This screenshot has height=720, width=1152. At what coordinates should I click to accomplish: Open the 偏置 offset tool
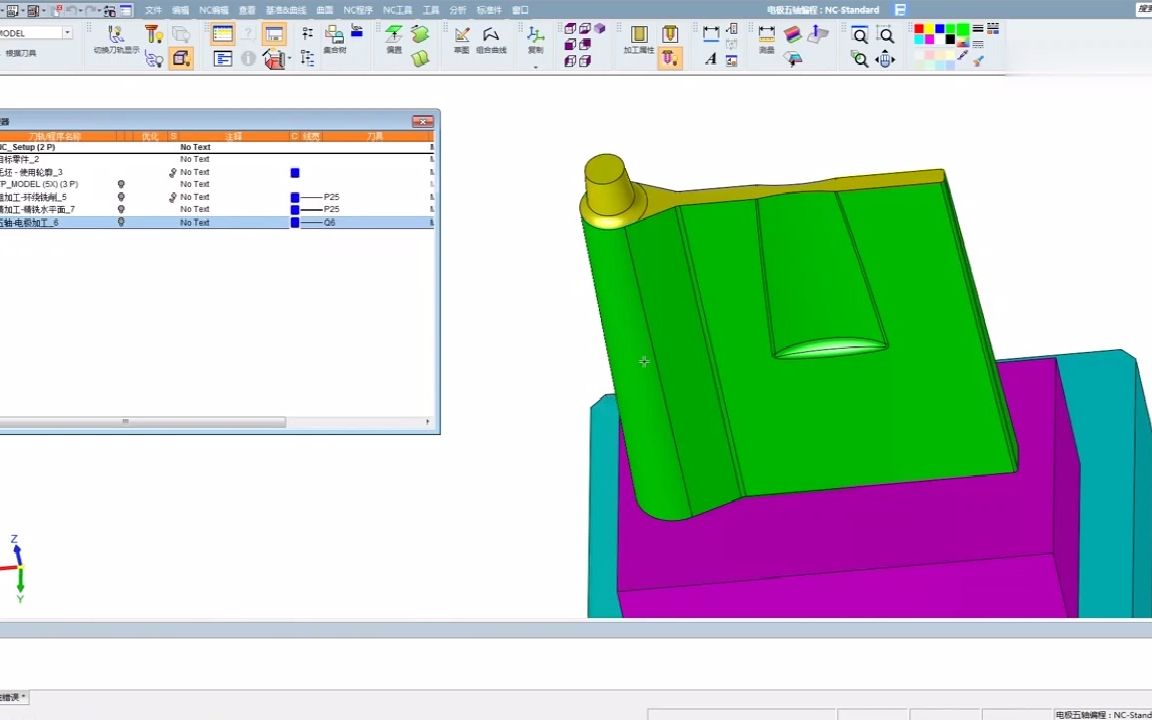click(395, 35)
